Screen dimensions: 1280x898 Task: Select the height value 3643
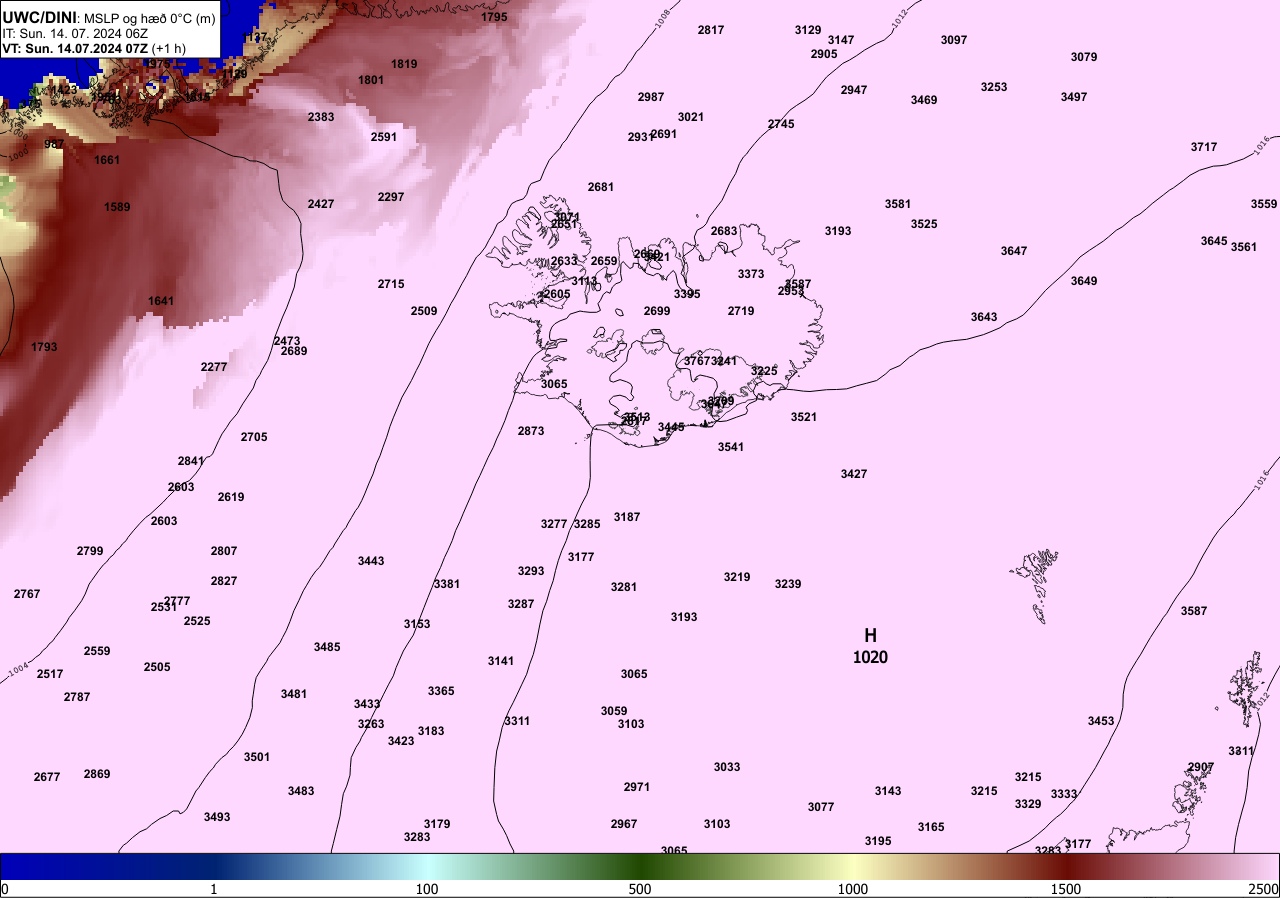coord(984,317)
